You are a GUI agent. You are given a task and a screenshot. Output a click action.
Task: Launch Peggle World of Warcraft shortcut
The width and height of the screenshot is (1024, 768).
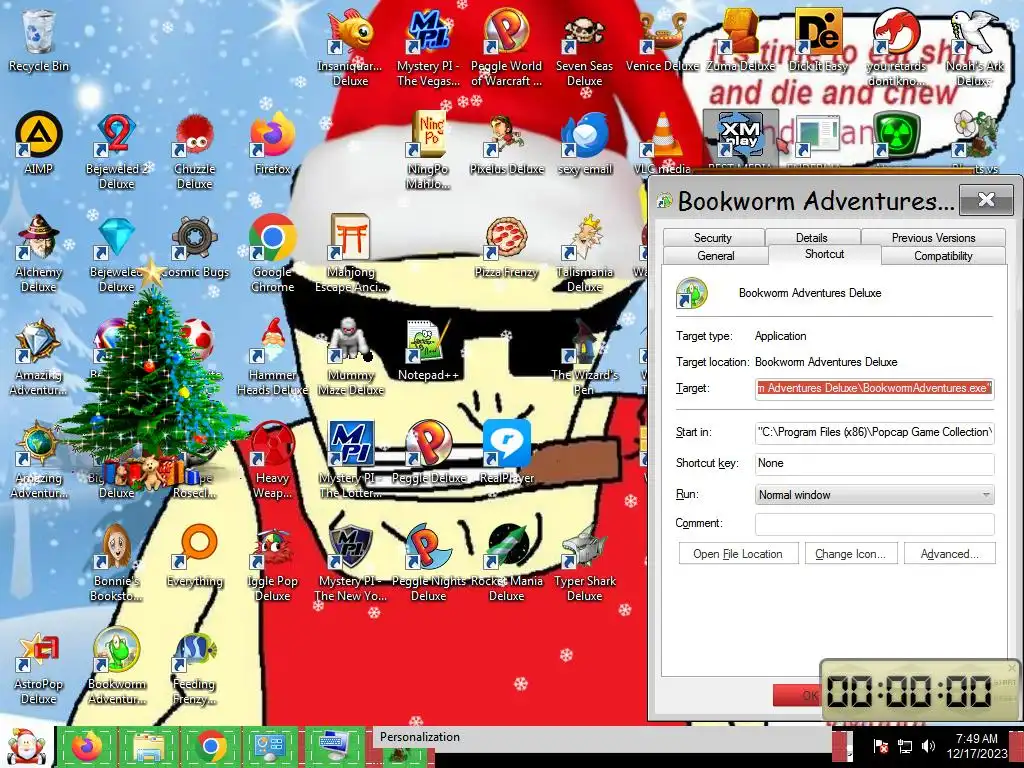pyautogui.click(x=506, y=48)
